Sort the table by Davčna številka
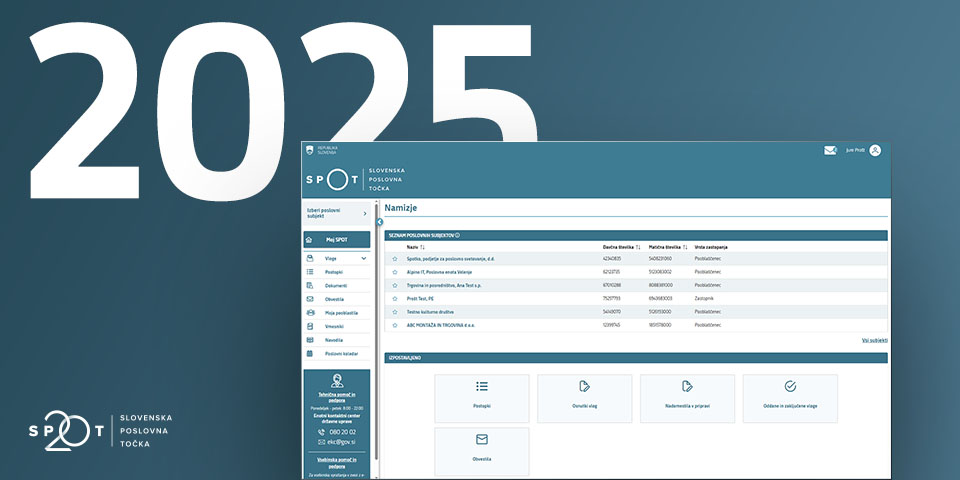Screen dimensions: 960x480 pyautogui.click(x=621, y=247)
